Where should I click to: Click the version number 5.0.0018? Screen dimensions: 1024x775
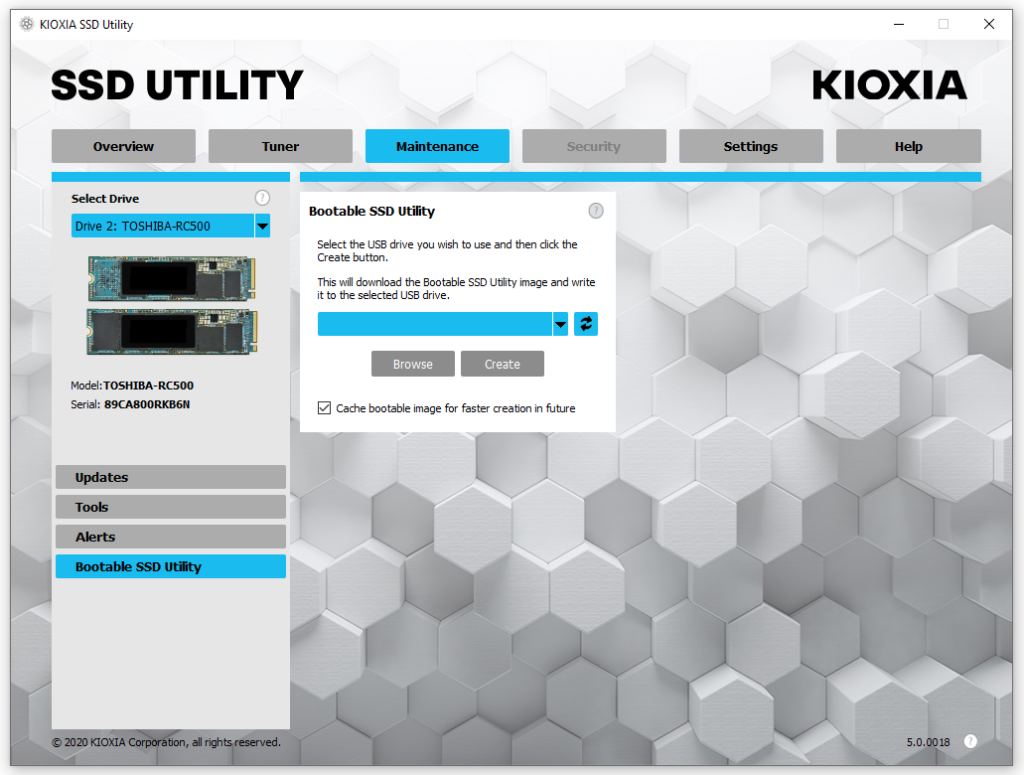[928, 742]
